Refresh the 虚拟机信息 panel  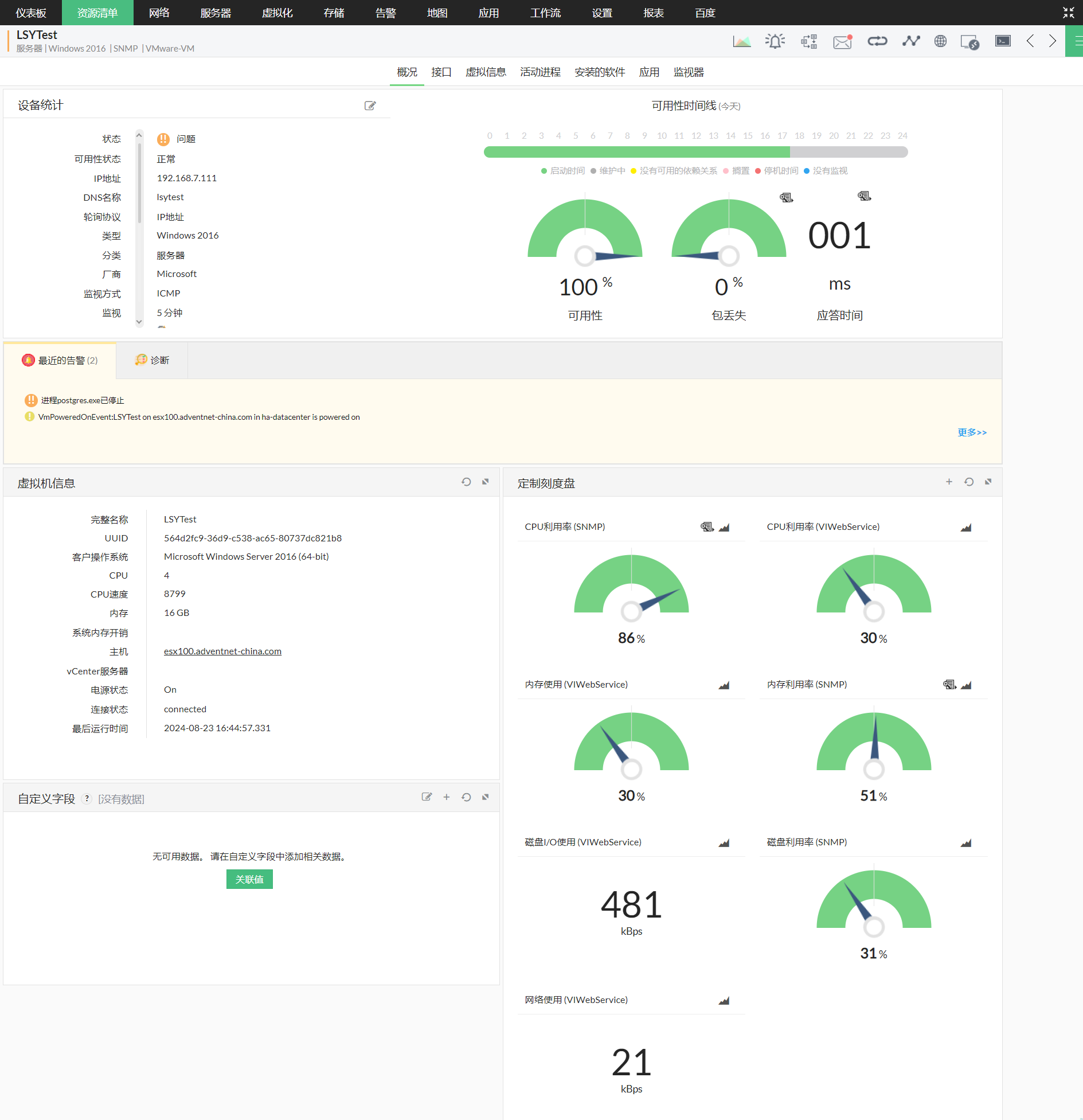pos(466,482)
